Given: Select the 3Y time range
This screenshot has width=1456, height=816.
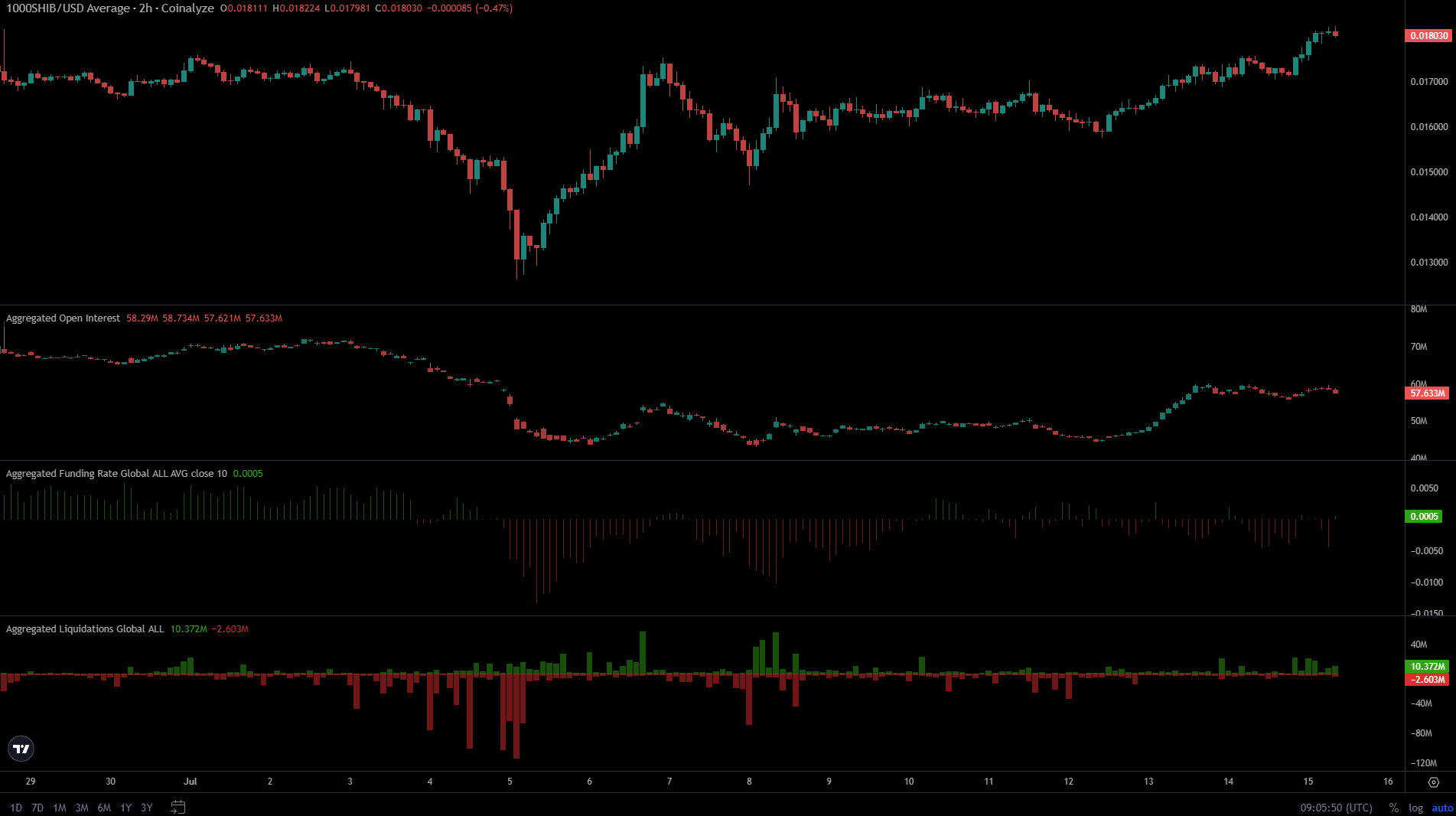Looking at the screenshot, I should pos(147,808).
